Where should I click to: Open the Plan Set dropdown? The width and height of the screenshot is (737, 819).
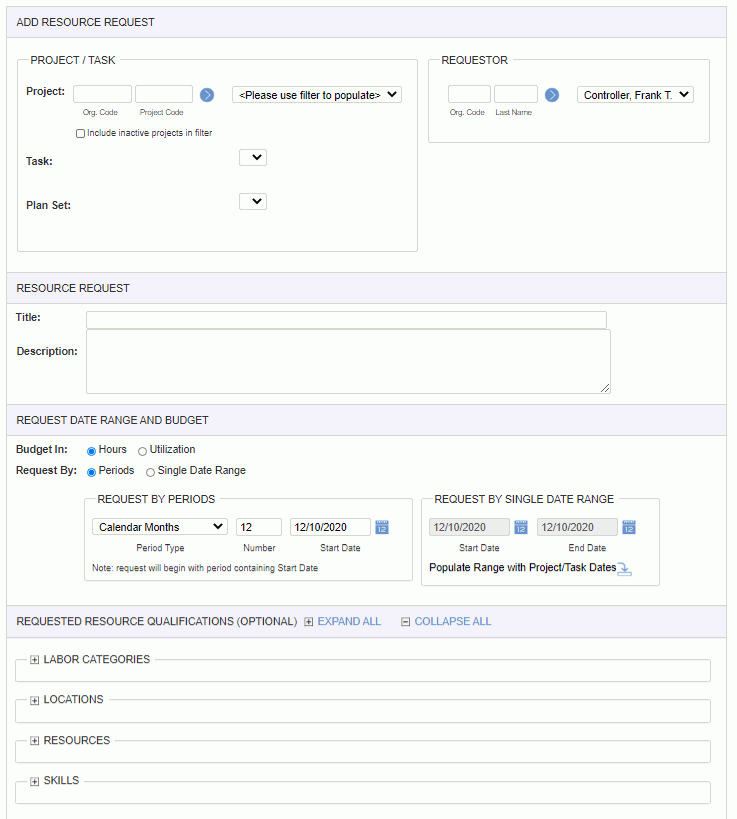coord(253,201)
